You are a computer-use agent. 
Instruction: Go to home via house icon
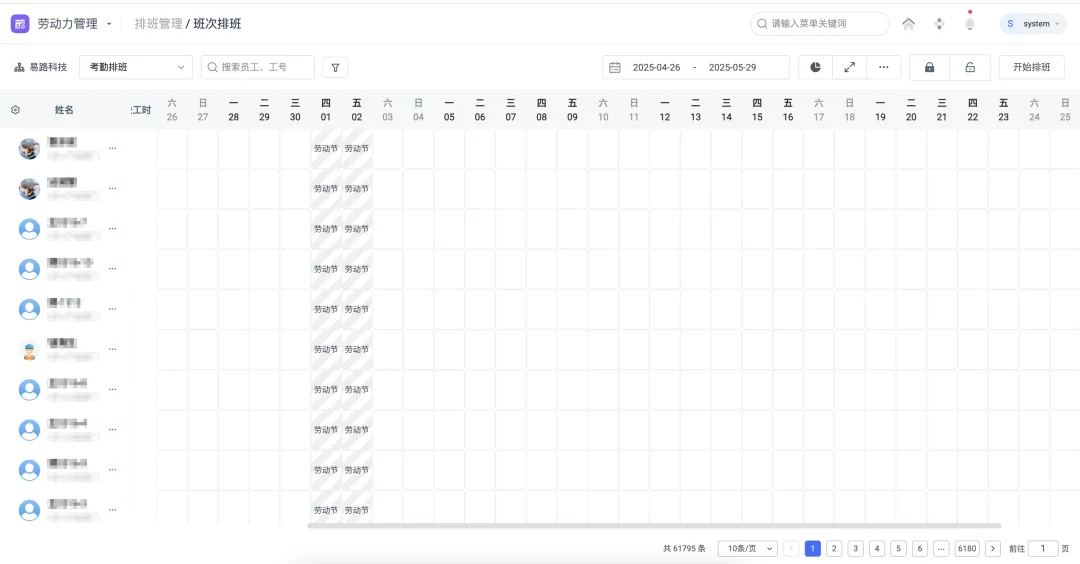(x=908, y=24)
